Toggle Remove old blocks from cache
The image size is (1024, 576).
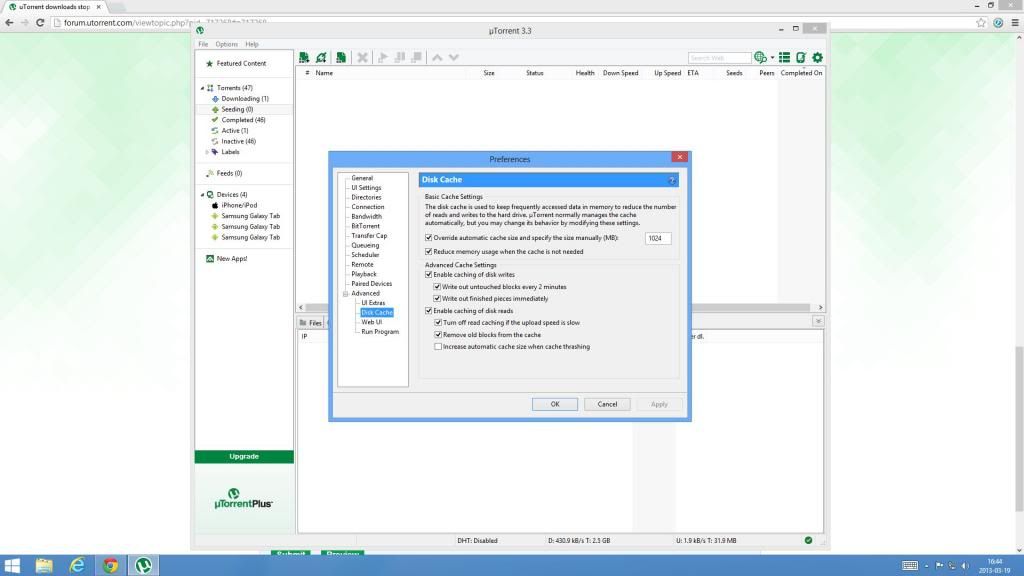tap(438, 335)
